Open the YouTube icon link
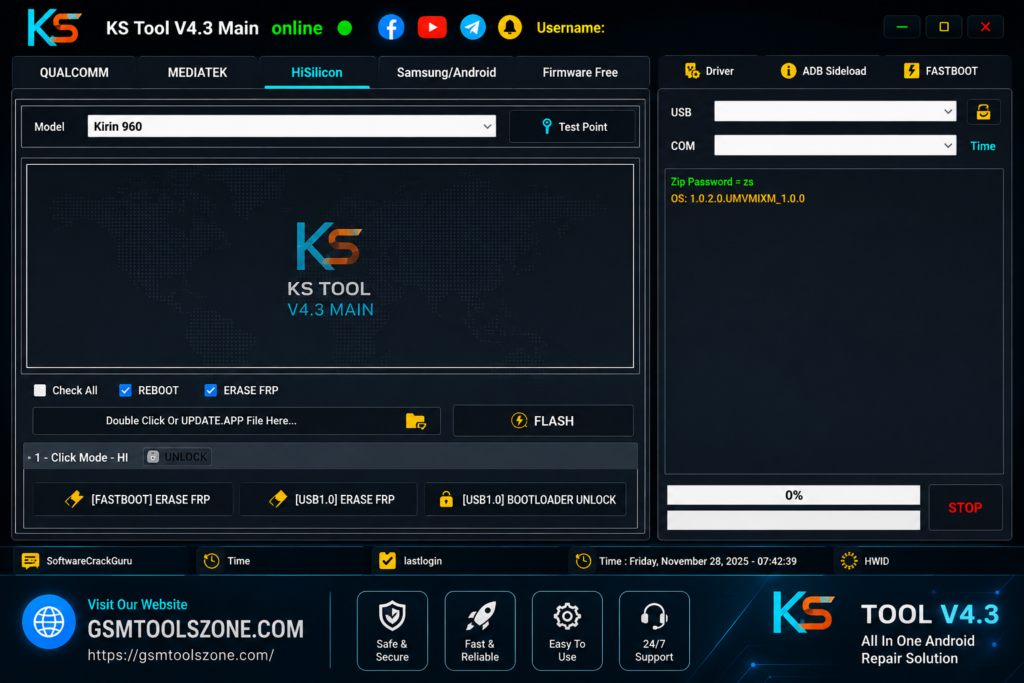The image size is (1024, 683). click(x=432, y=27)
